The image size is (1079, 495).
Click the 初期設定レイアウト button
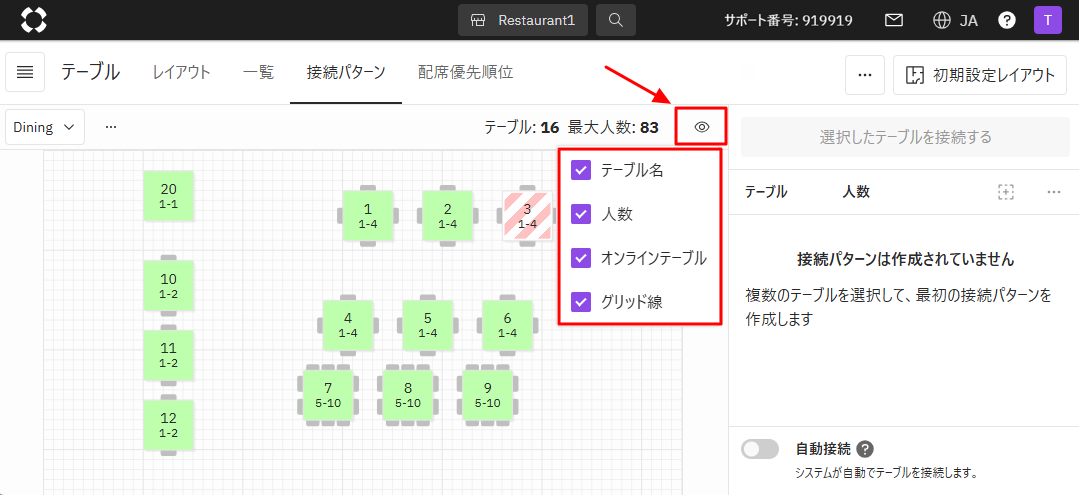[982, 74]
